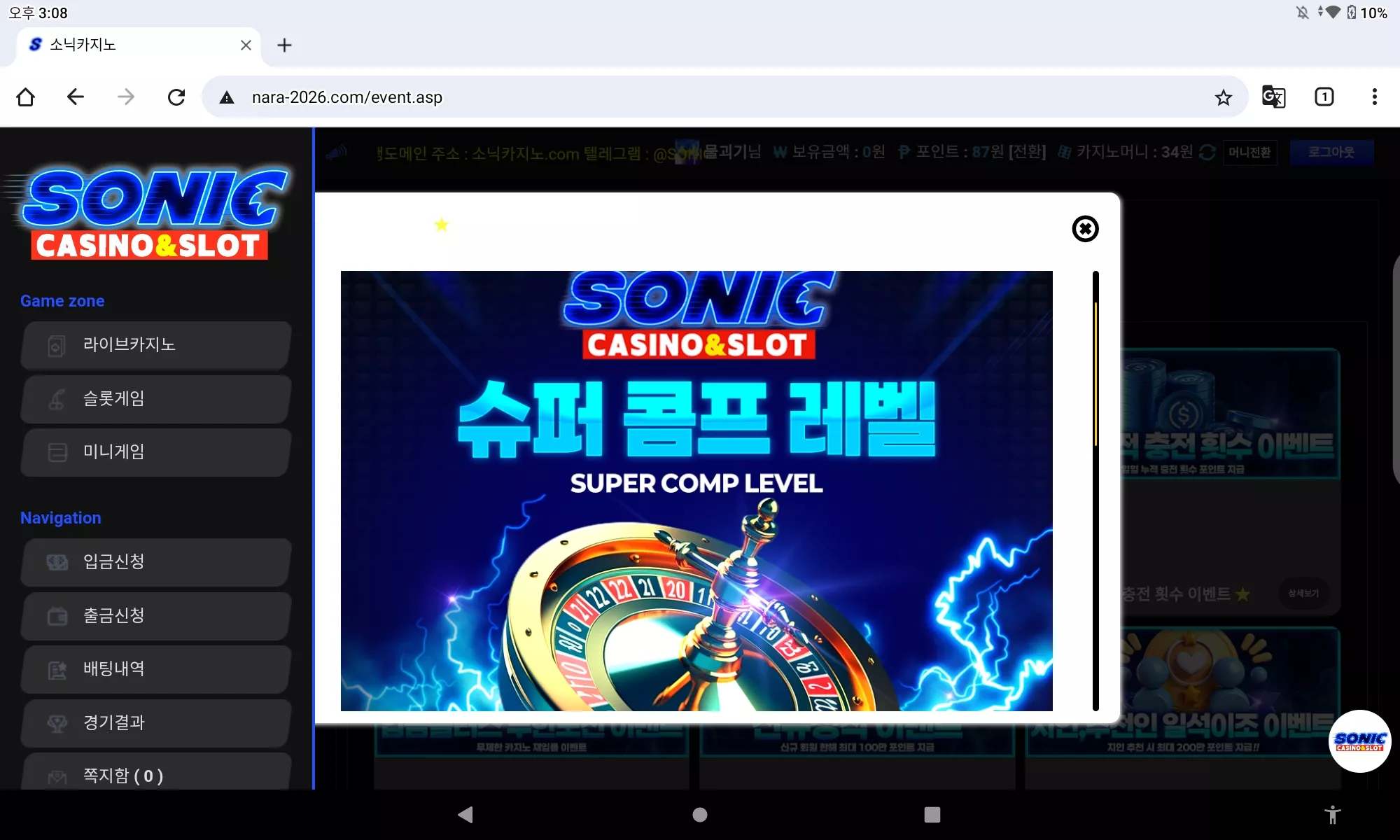The width and height of the screenshot is (1400, 840).
Task: Go back using the browser back arrow
Action: pos(76,97)
